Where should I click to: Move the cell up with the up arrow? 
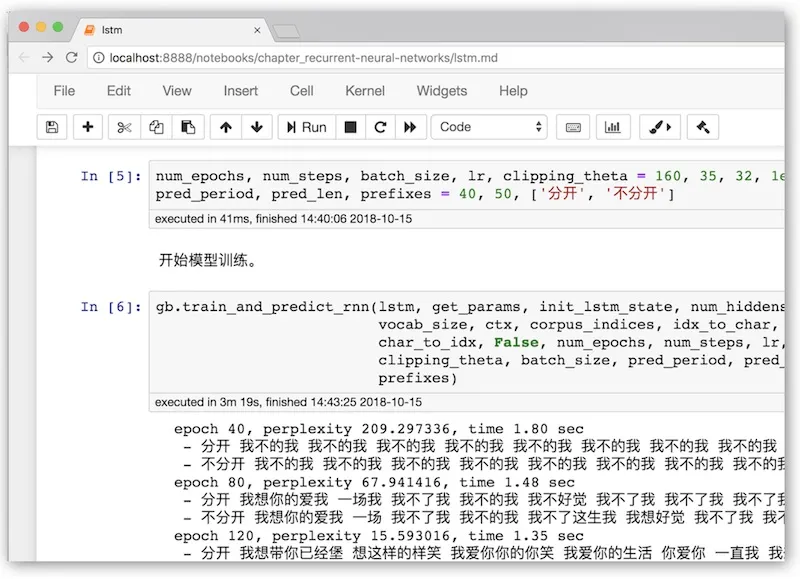click(226, 127)
